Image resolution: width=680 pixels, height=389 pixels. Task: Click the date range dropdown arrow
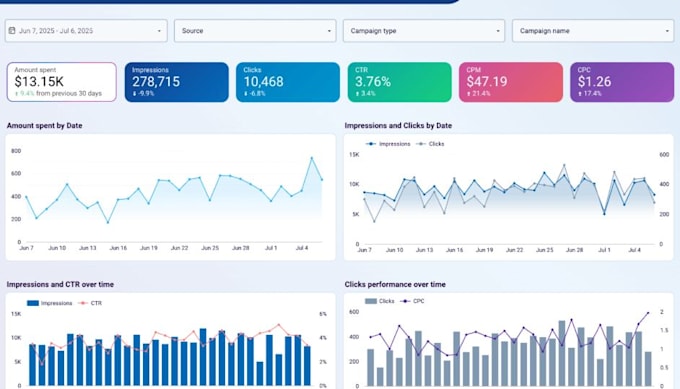[x=159, y=31]
